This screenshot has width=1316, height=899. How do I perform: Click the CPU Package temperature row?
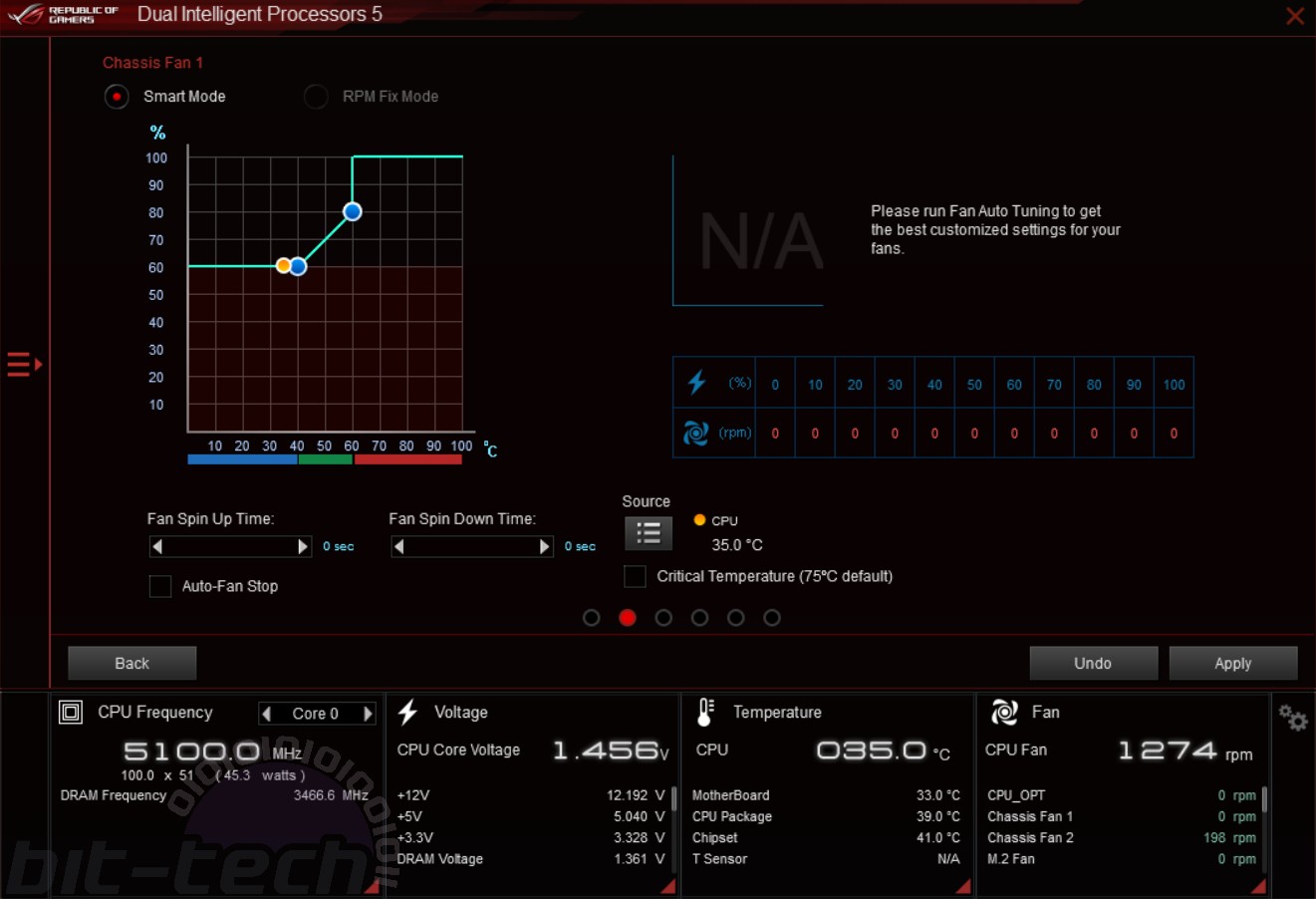826,816
